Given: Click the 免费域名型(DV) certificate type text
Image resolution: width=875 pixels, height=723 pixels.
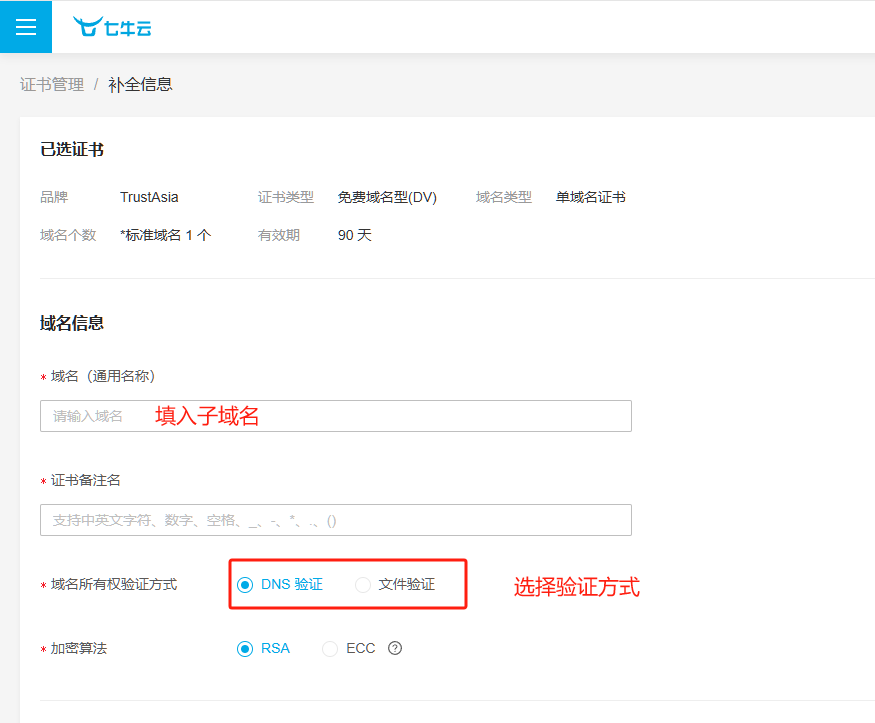Looking at the screenshot, I should click(x=387, y=198).
